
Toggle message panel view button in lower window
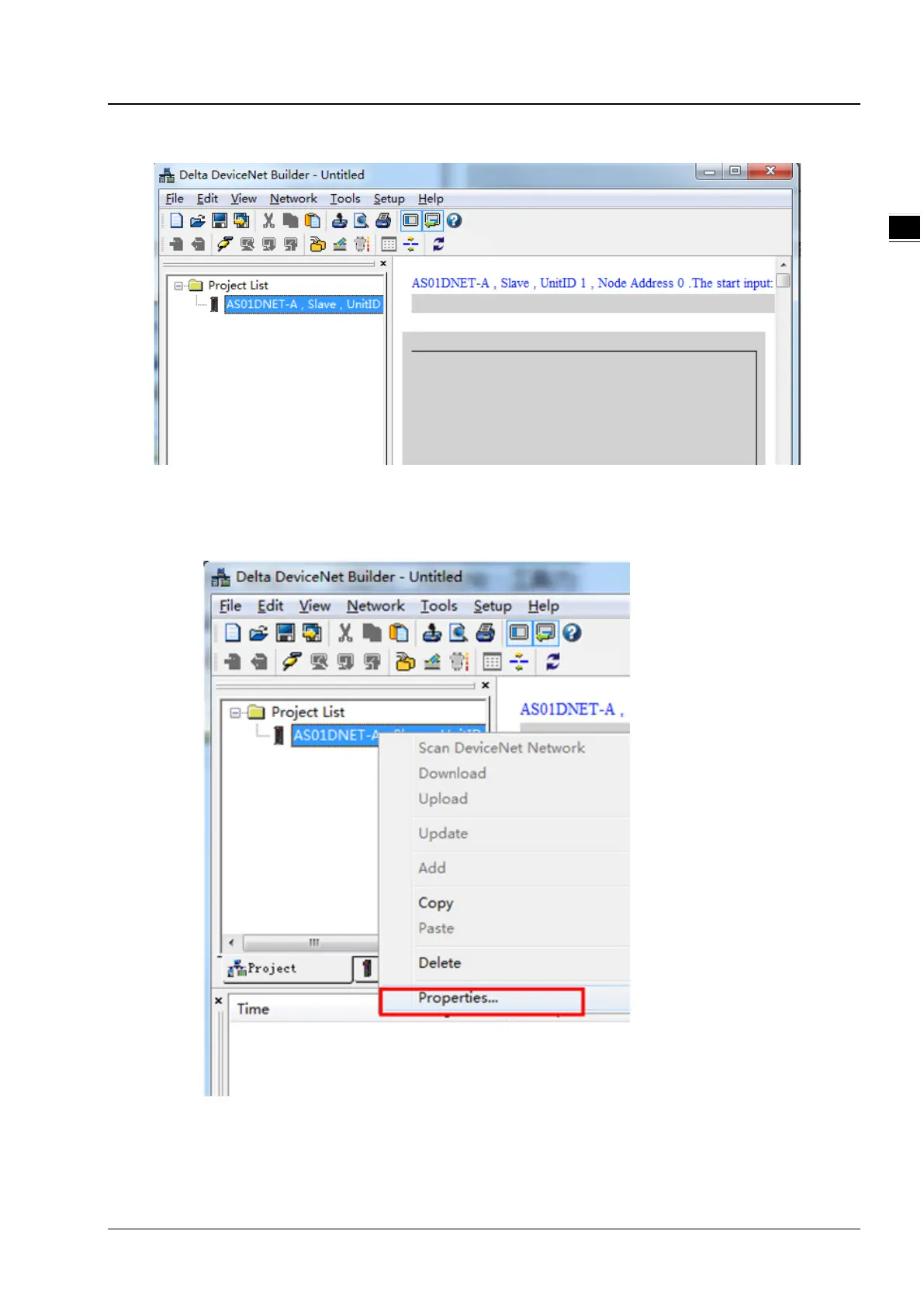545,633
